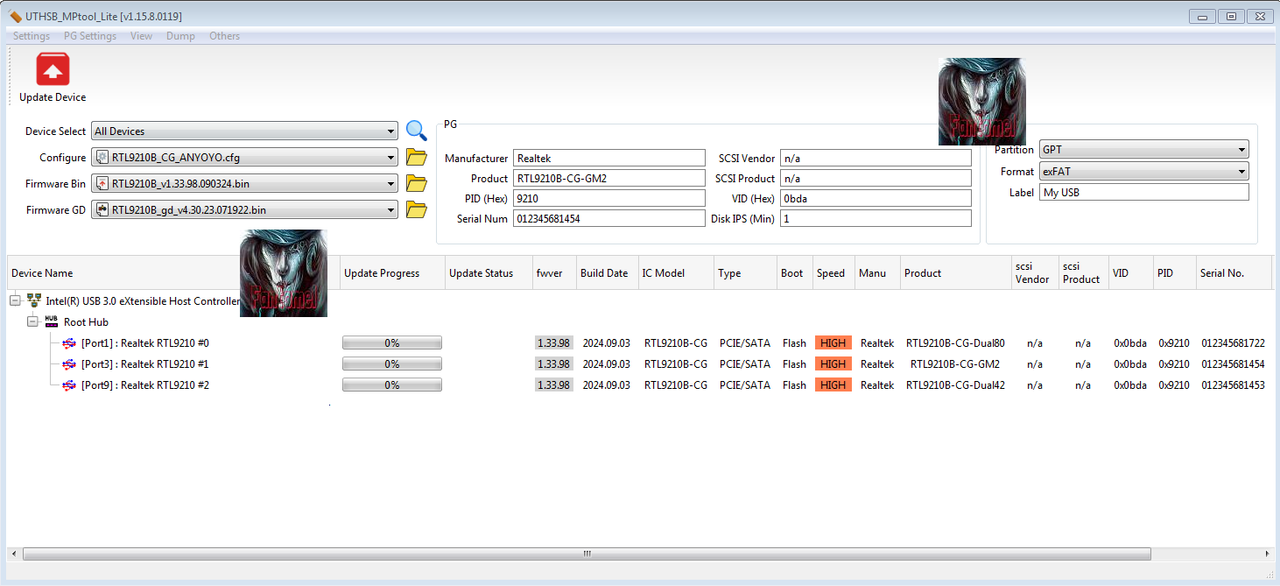Screen dimensions: 1280x586
Task: Click the Intel USB 3.0 host controller icon
Action: 34,301
